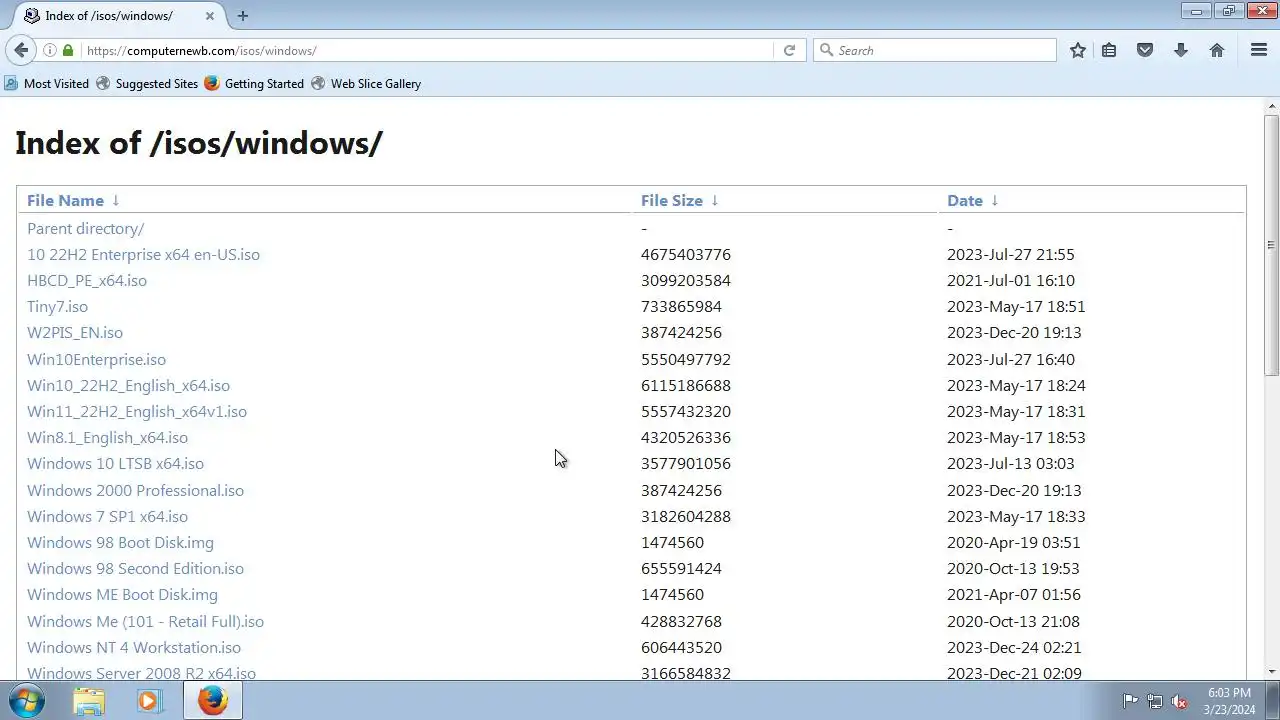Download Windows 10 LTSB x64.iso
The image size is (1280, 720).
pos(115,463)
